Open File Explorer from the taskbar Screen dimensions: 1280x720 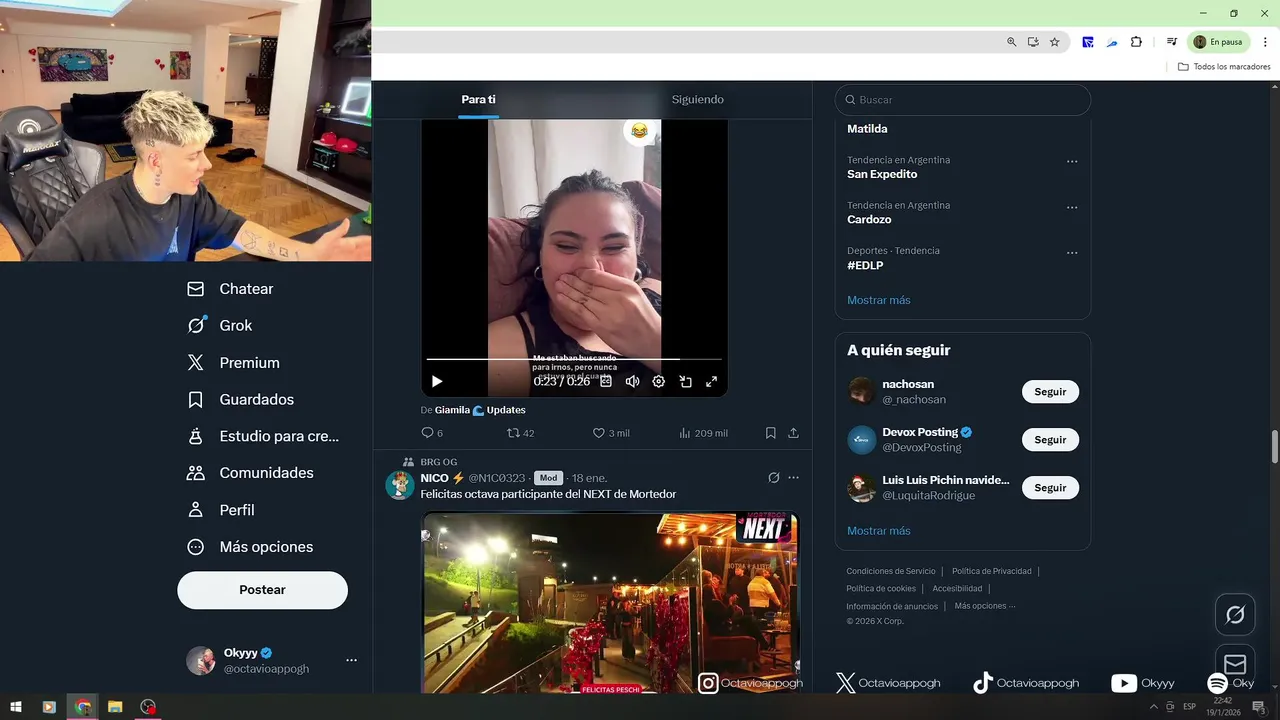point(115,707)
